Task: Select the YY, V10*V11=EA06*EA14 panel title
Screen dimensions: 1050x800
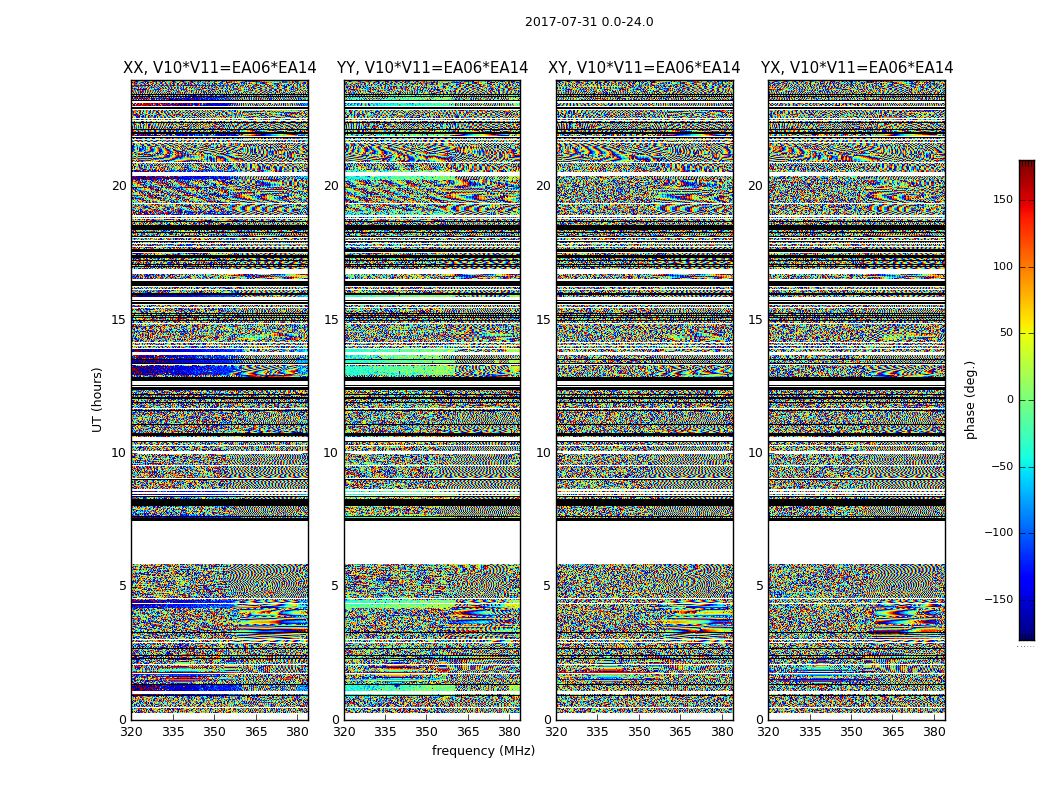Action: click(433, 68)
